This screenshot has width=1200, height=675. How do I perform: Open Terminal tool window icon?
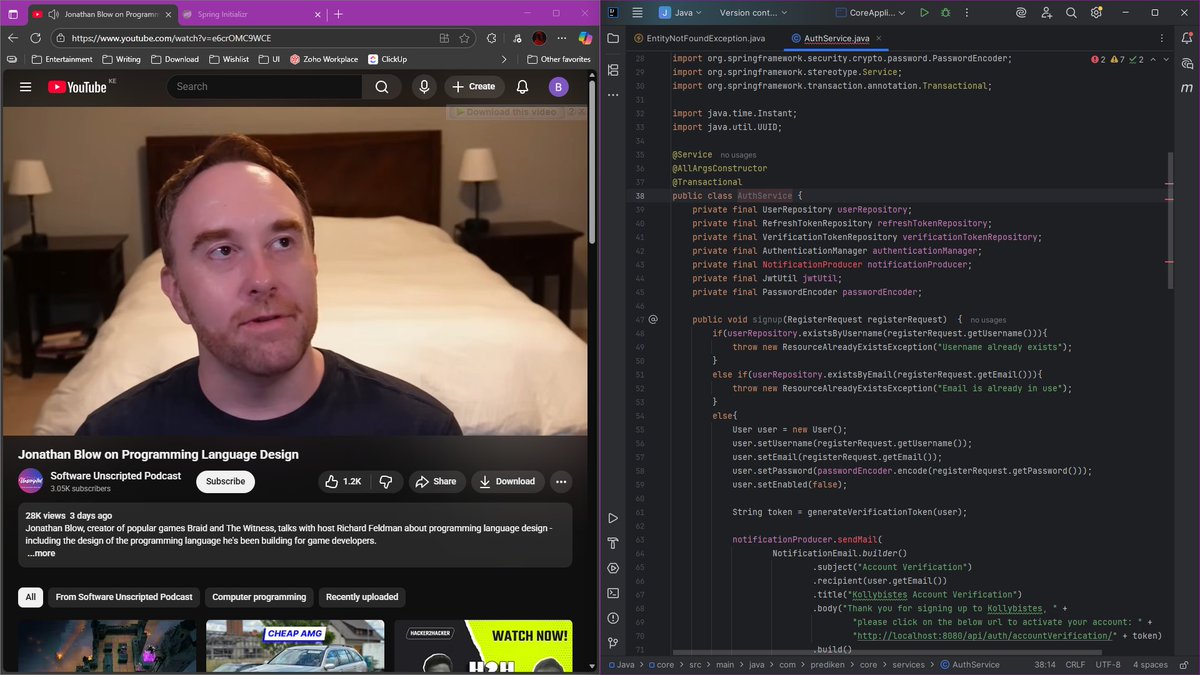point(613,593)
